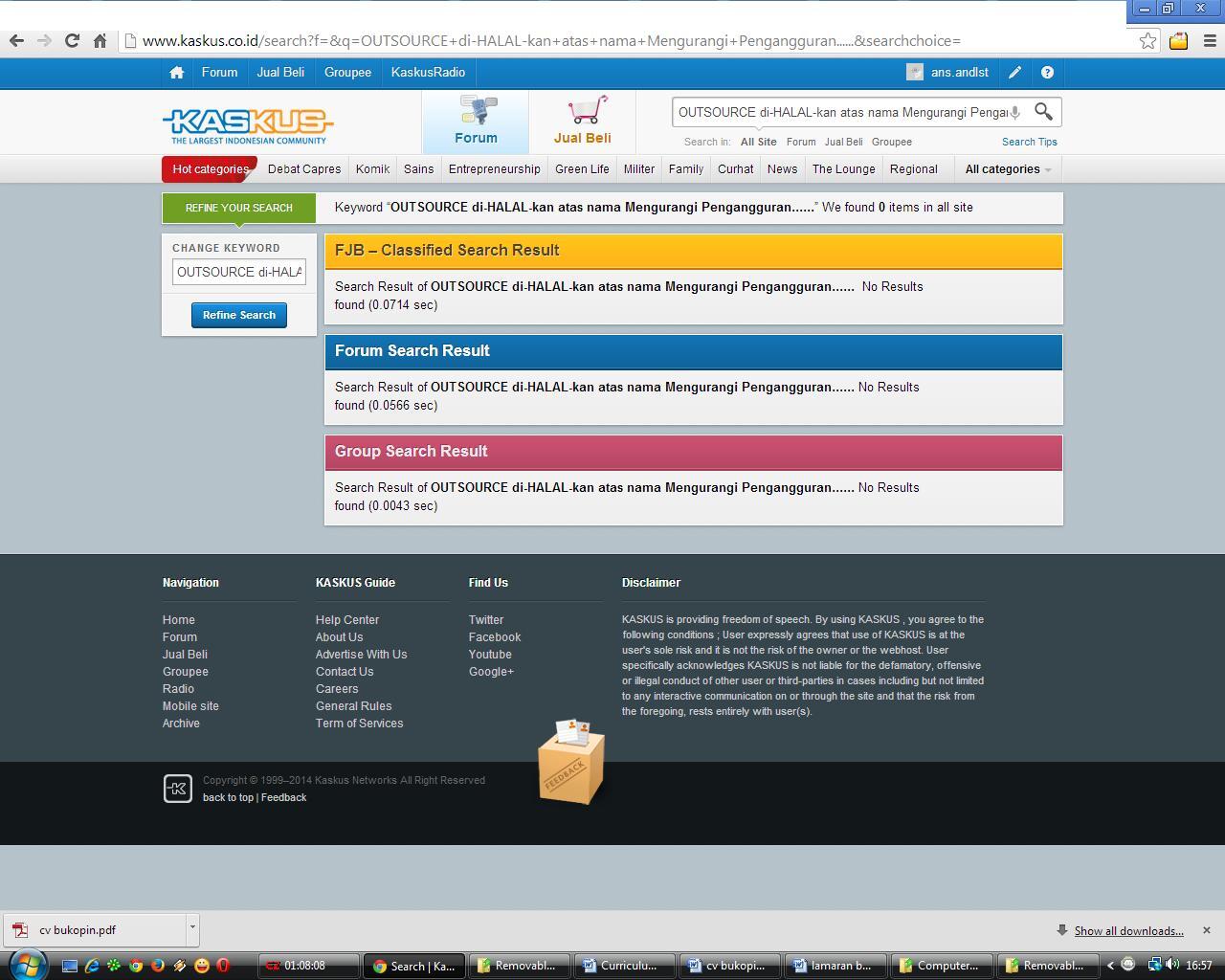The width and height of the screenshot is (1225, 980).
Task: Click the volume icon in system tray
Action: coord(1172,965)
